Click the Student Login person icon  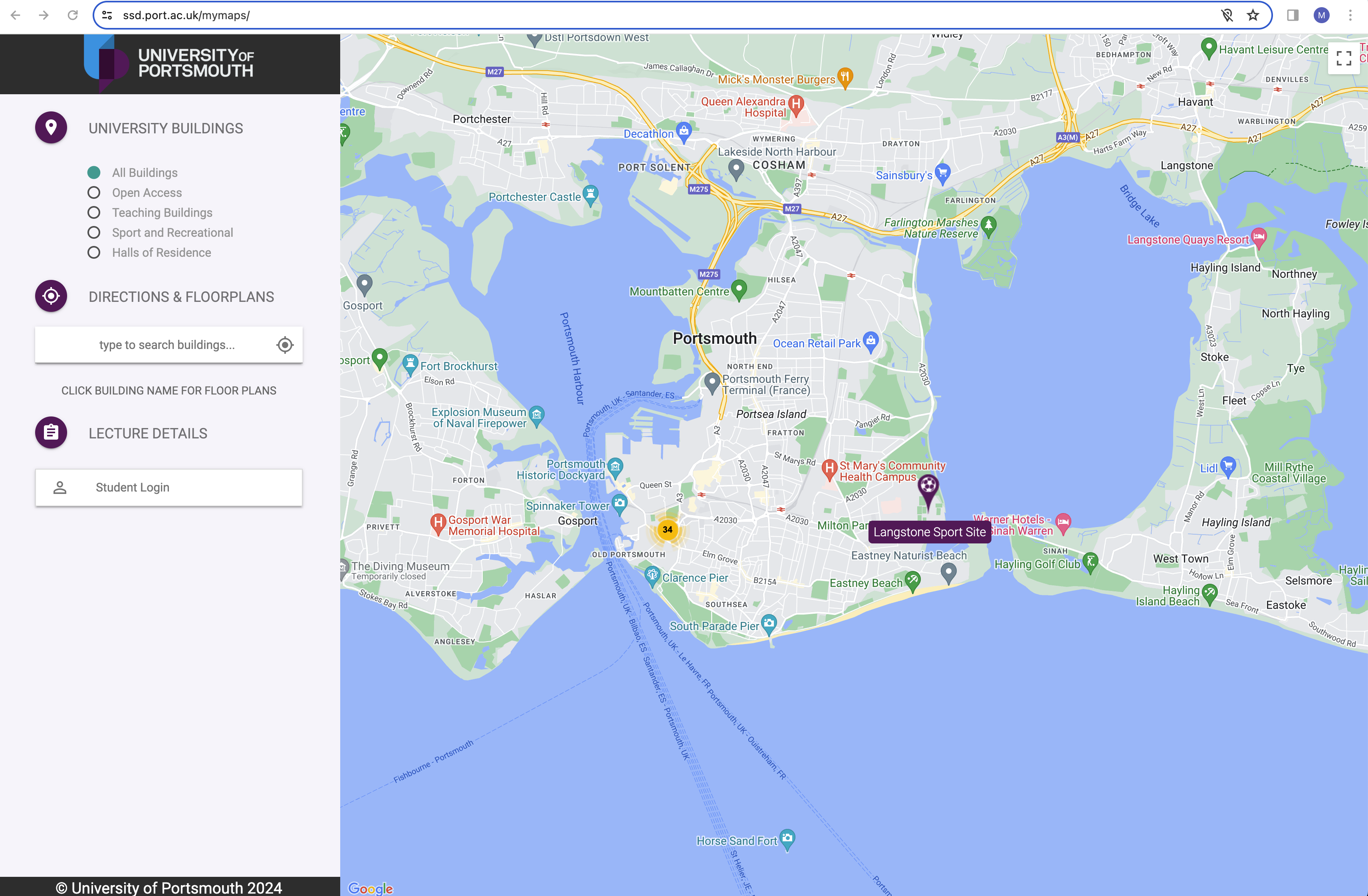pos(60,488)
